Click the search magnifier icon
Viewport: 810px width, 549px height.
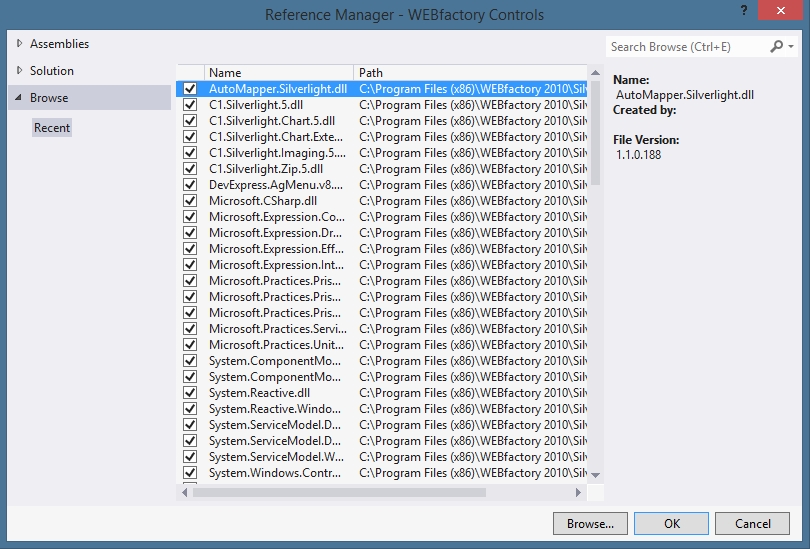(777, 47)
